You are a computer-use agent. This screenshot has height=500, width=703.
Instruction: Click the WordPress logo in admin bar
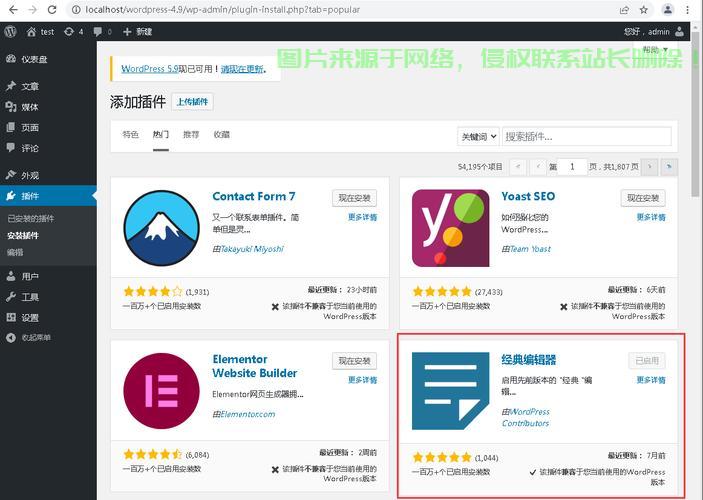(x=10, y=32)
